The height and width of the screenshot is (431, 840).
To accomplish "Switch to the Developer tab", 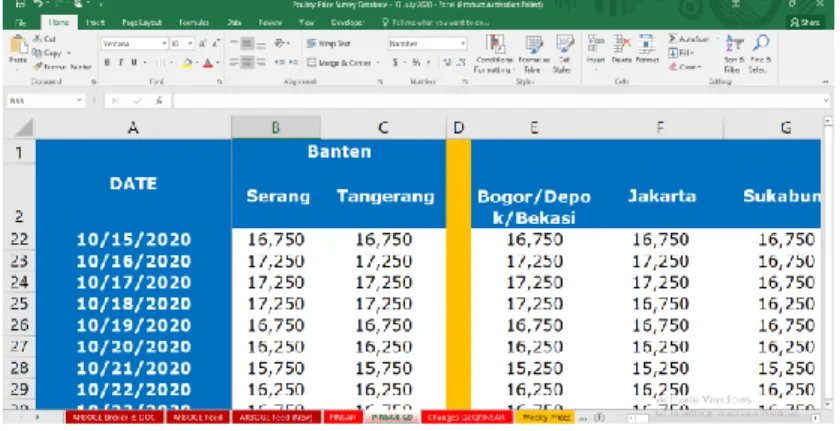I will [347, 22].
